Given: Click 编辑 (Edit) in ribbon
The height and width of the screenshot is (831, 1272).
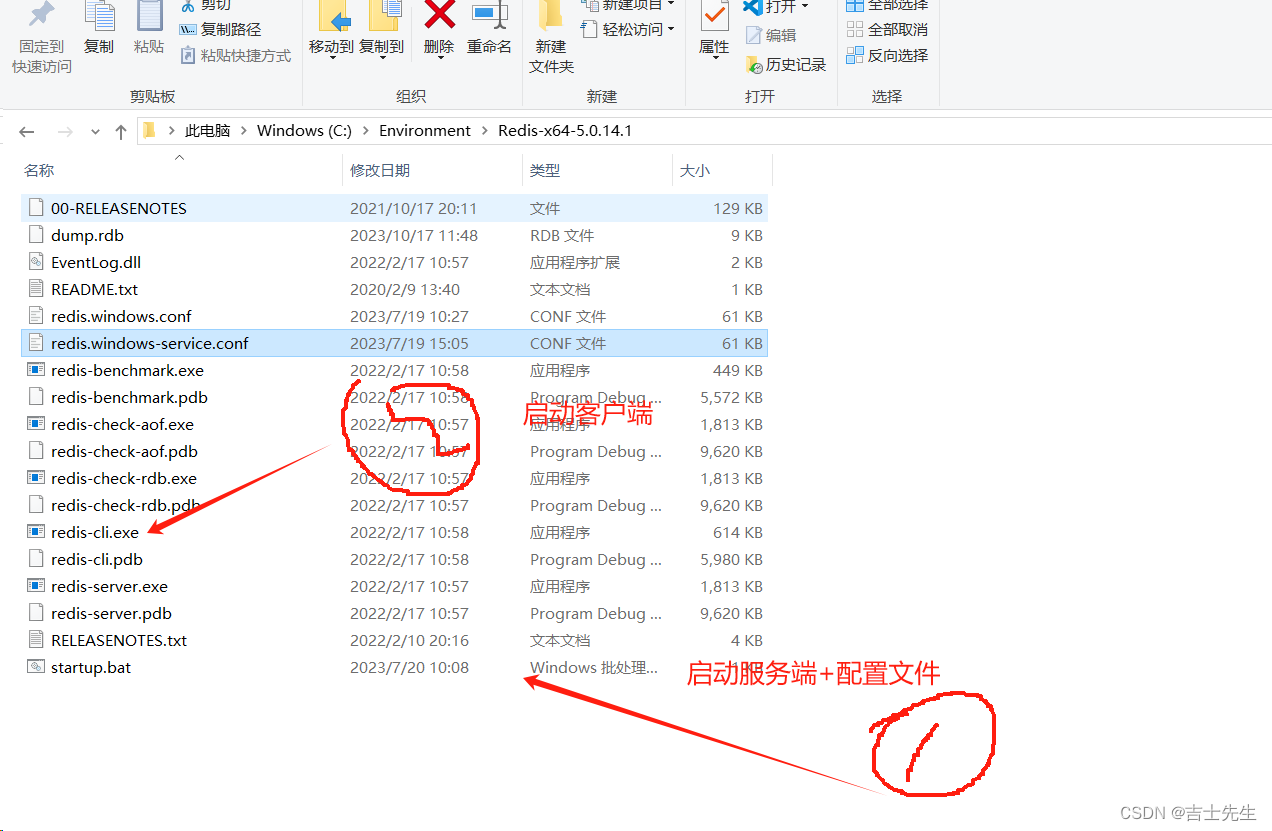Looking at the screenshot, I should 771,35.
